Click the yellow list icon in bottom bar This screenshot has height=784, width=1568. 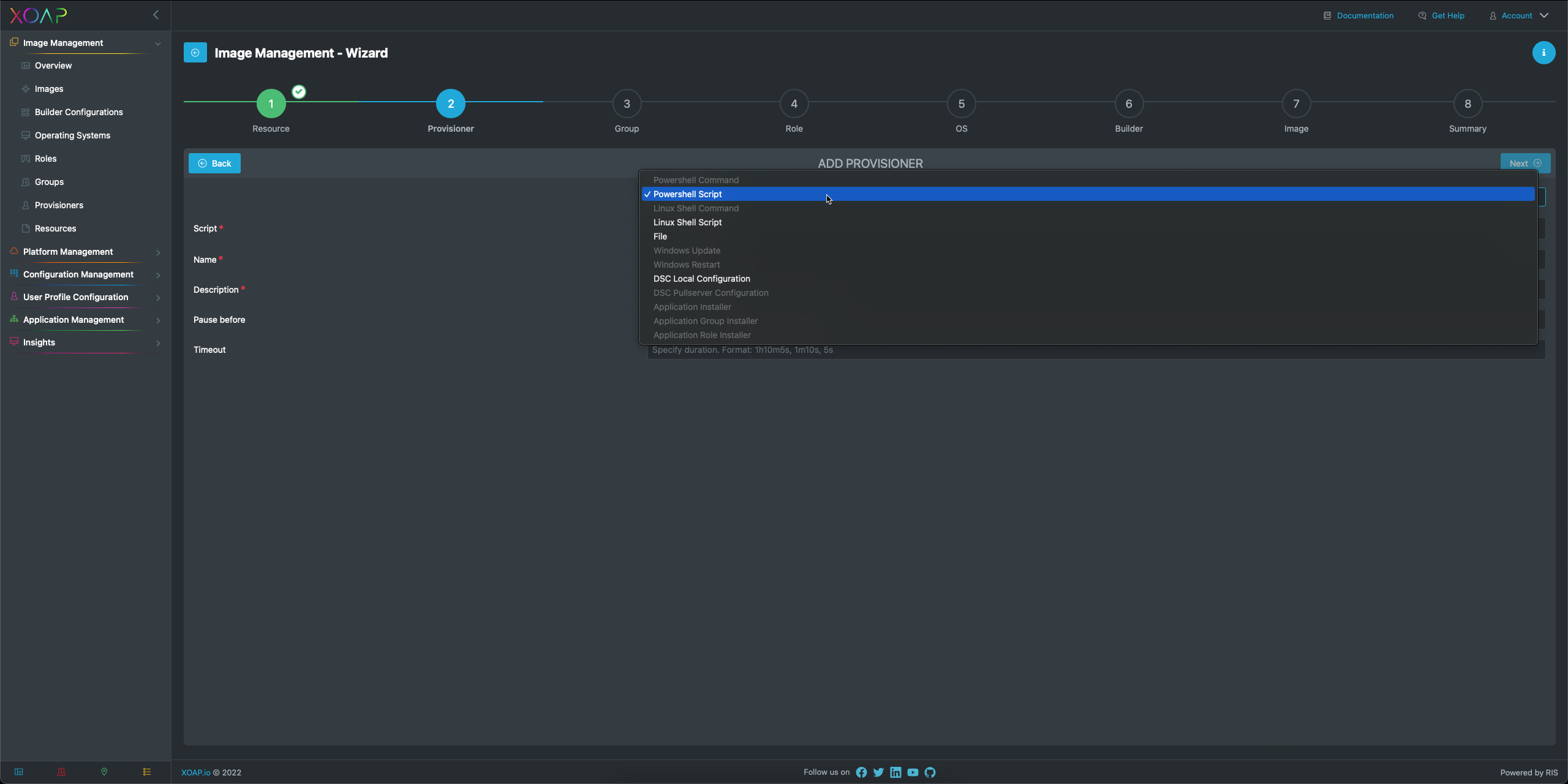pos(147,772)
